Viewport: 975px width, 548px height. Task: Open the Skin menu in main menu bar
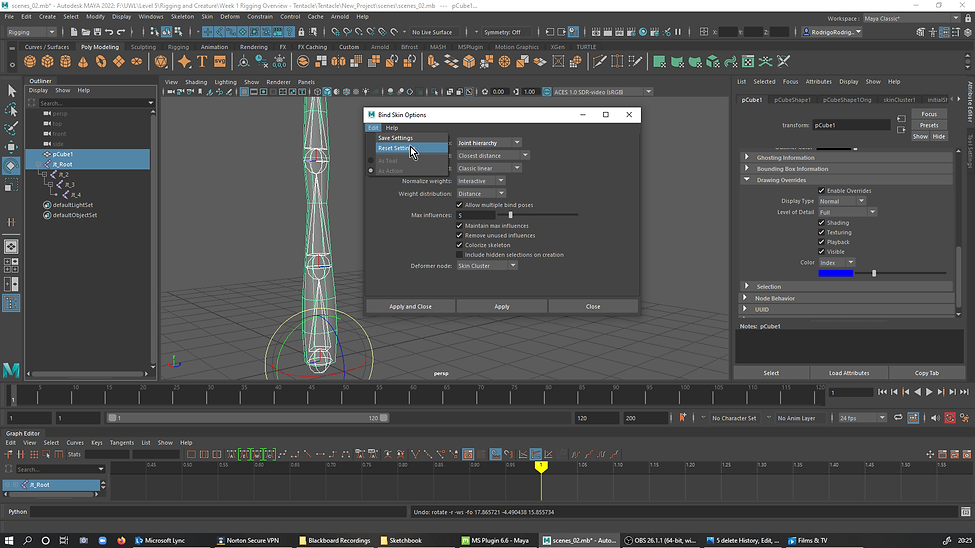tap(206, 17)
